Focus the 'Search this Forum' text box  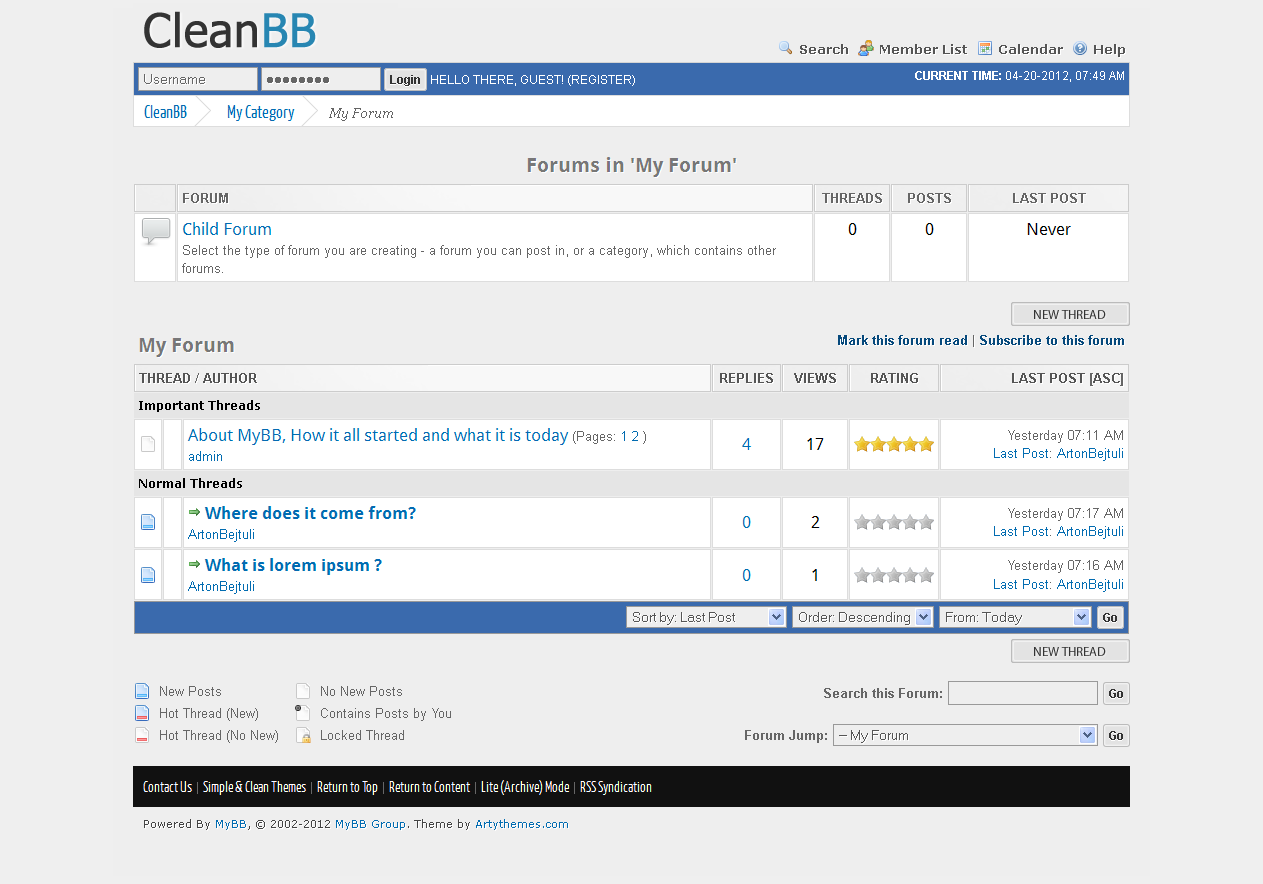coord(1022,693)
